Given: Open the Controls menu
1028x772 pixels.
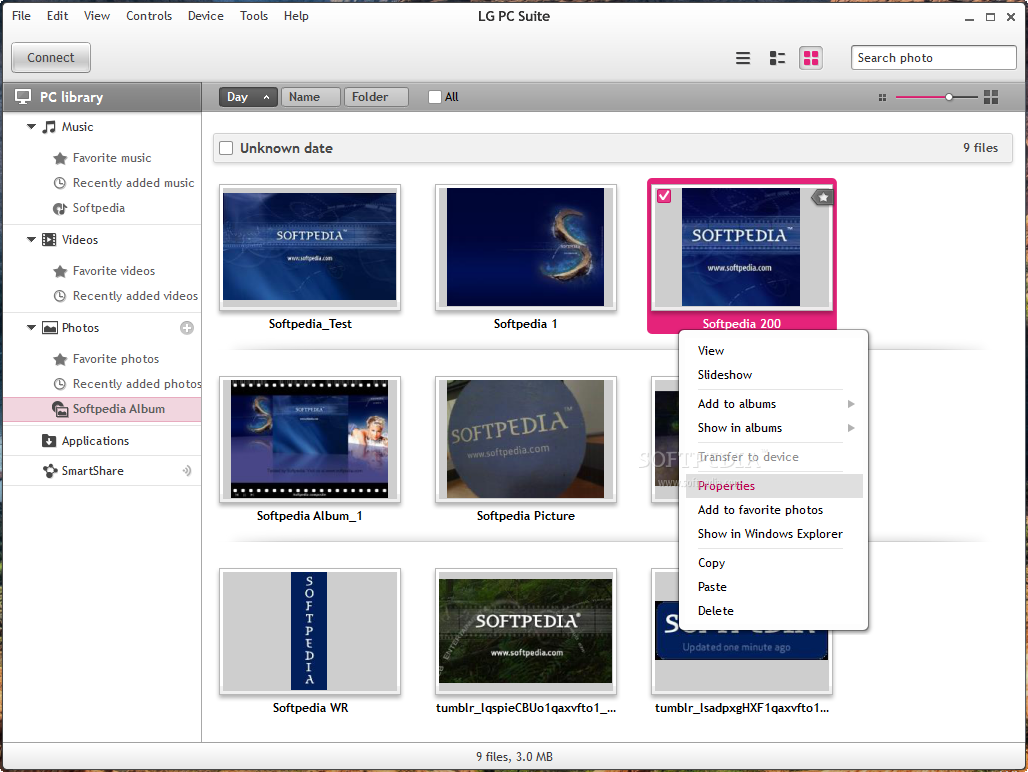Looking at the screenshot, I should pyautogui.click(x=149, y=16).
